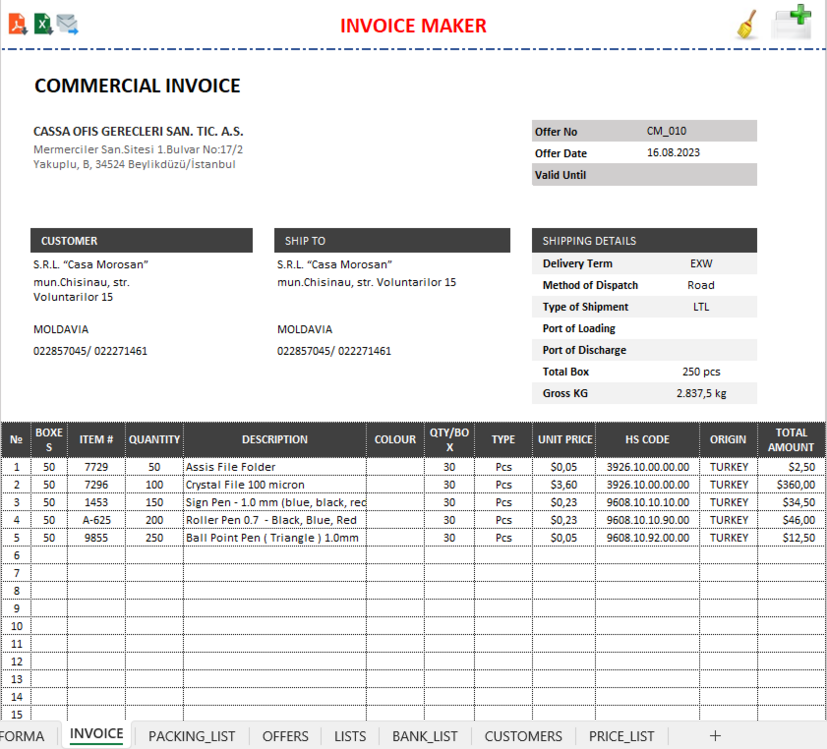Open the PRICE_LIST sheet tab
Viewport: 827px width, 749px height.
(621, 736)
